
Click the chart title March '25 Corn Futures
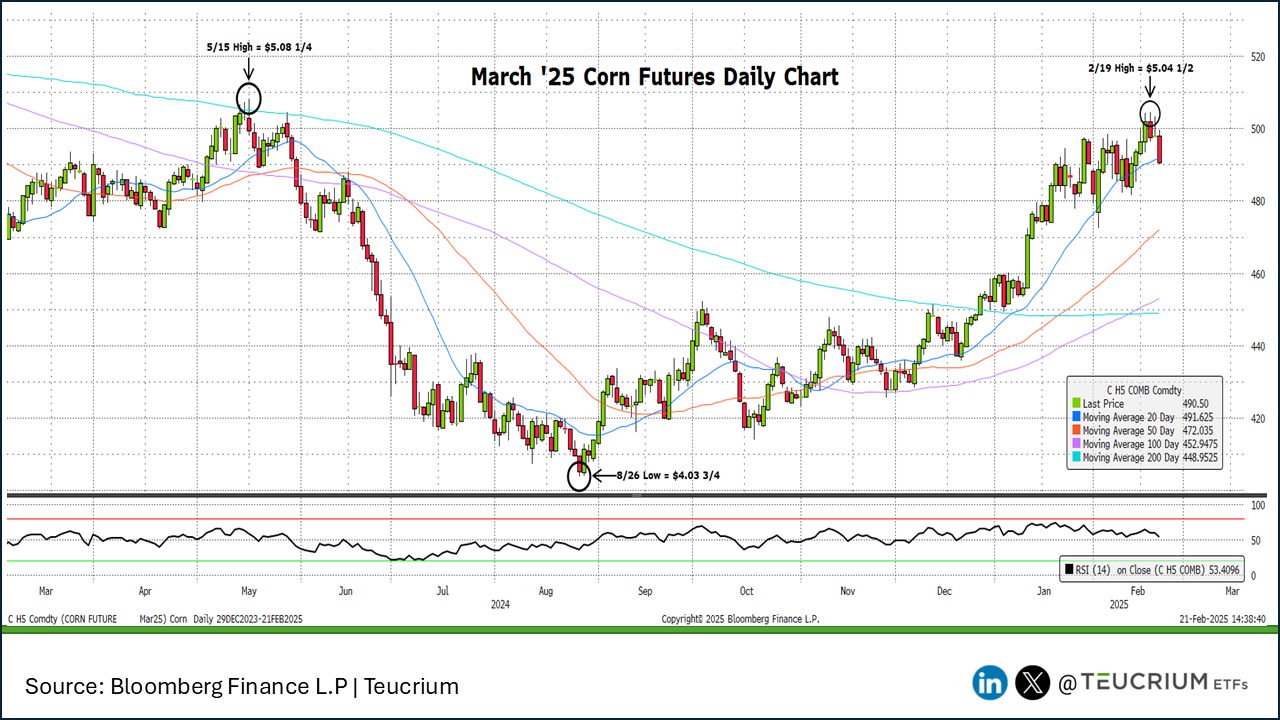tap(654, 76)
